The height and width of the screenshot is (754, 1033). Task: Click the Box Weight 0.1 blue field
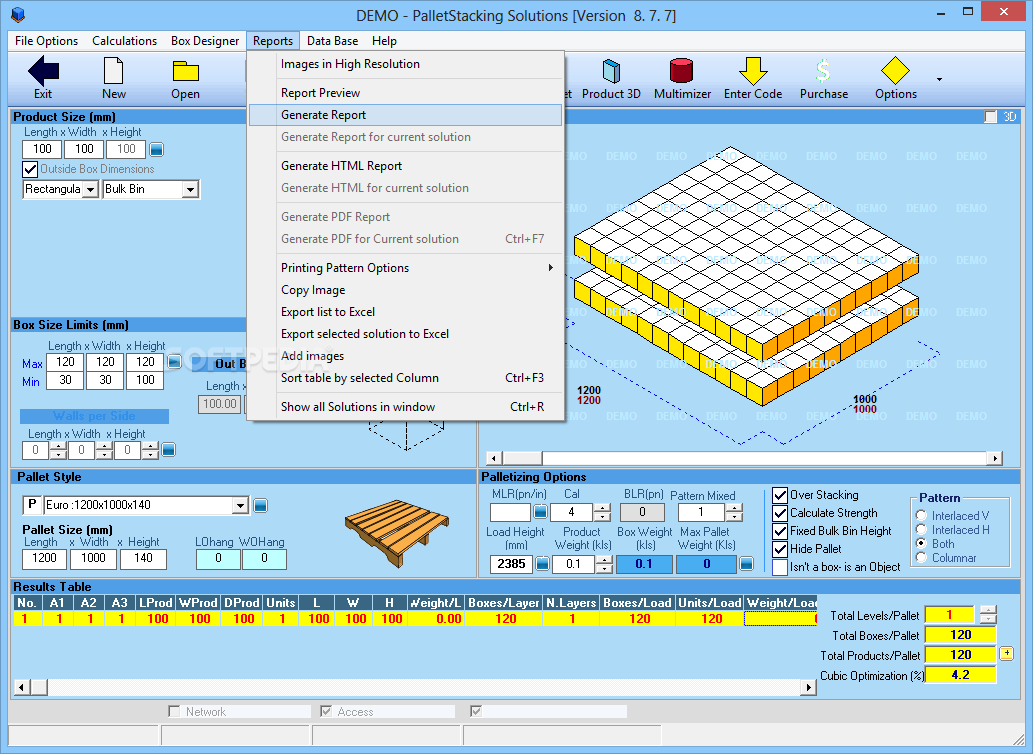click(644, 564)
